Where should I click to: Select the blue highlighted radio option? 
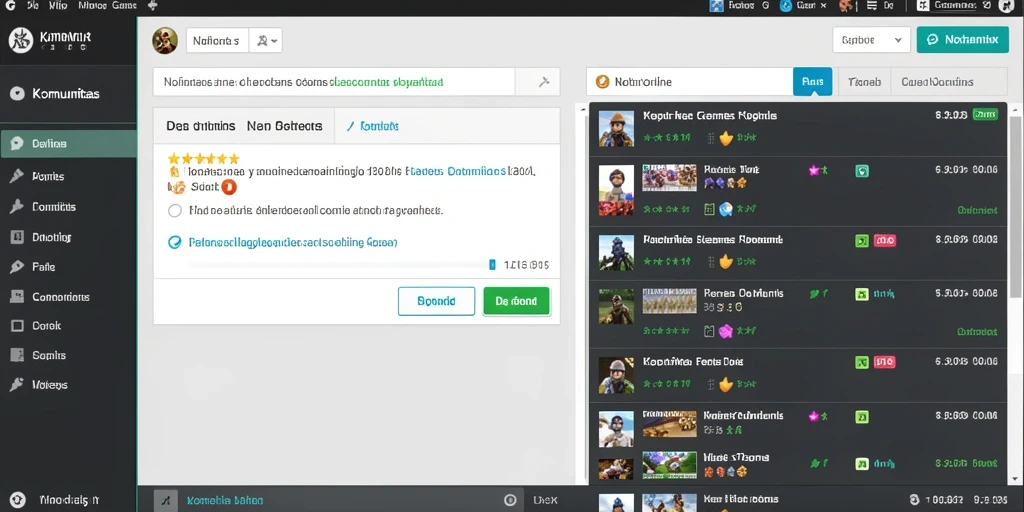tap(174, 242)
